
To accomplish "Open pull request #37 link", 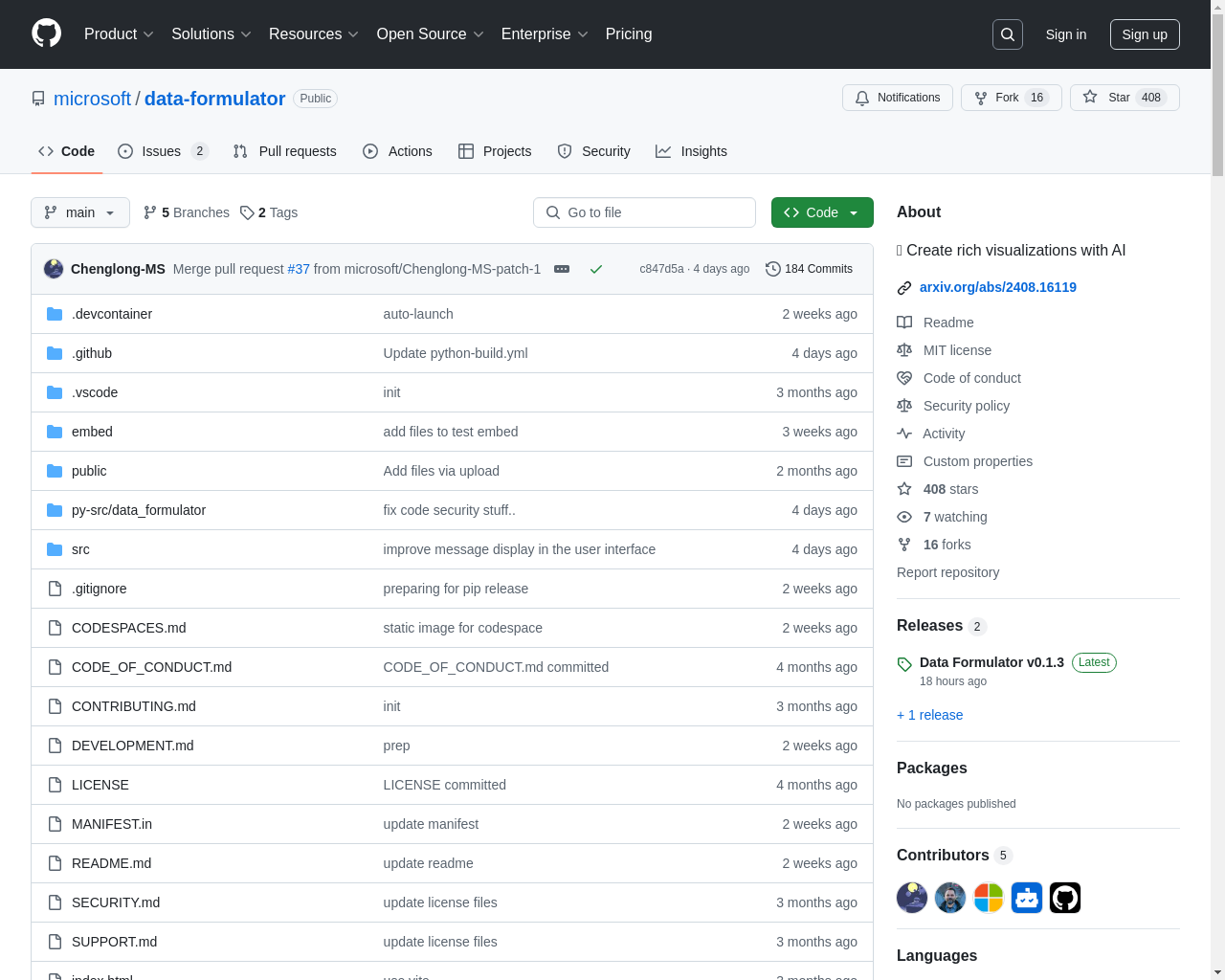I will point(299,269).
